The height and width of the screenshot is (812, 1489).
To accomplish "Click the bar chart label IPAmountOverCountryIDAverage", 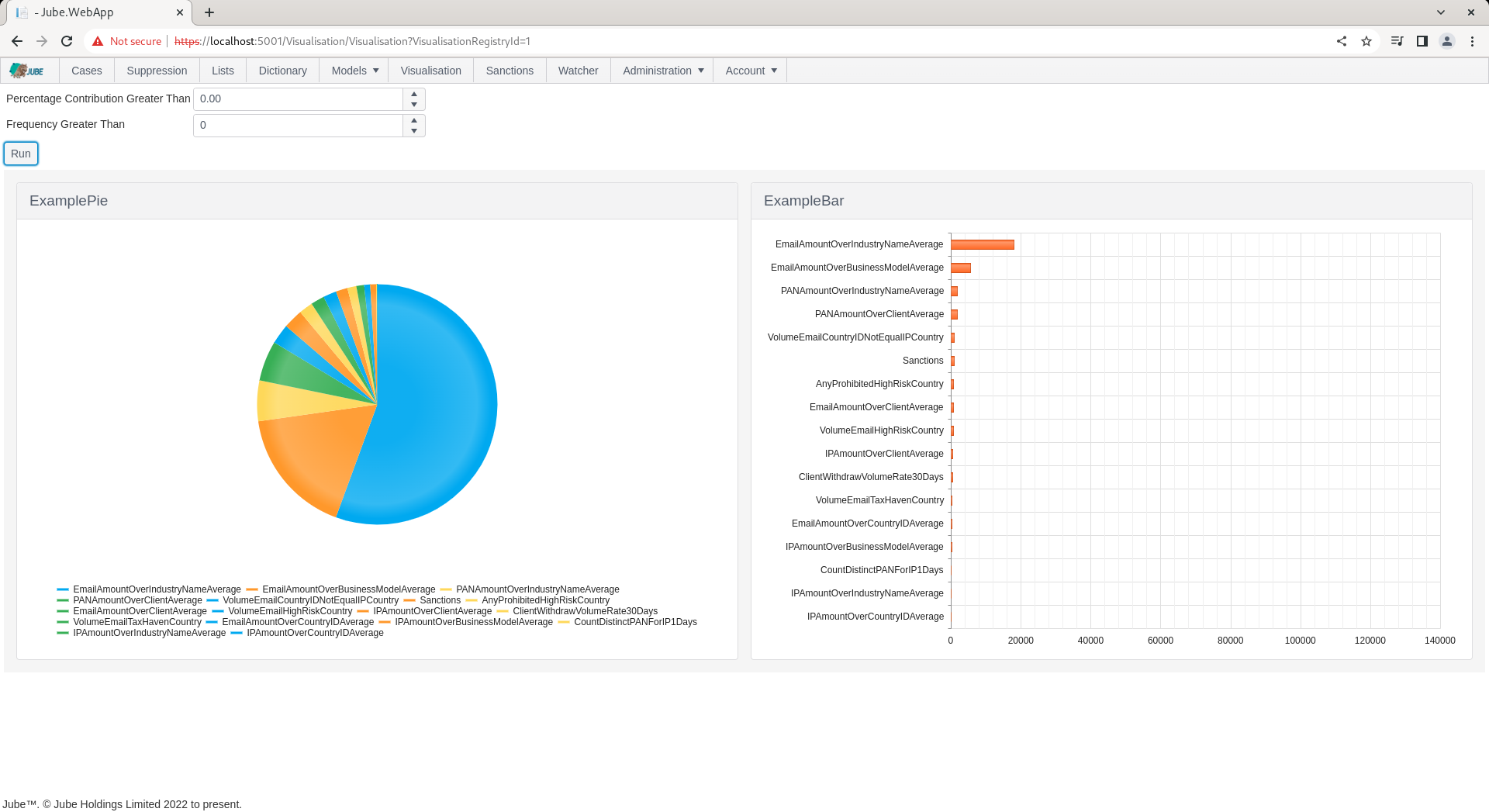I will click(876, 617).
